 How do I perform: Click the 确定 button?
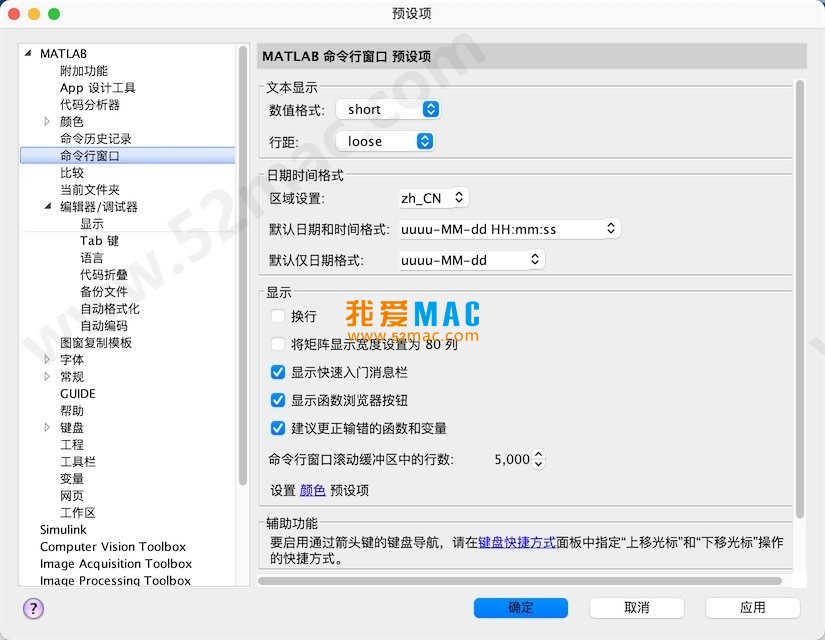(521, 608)
